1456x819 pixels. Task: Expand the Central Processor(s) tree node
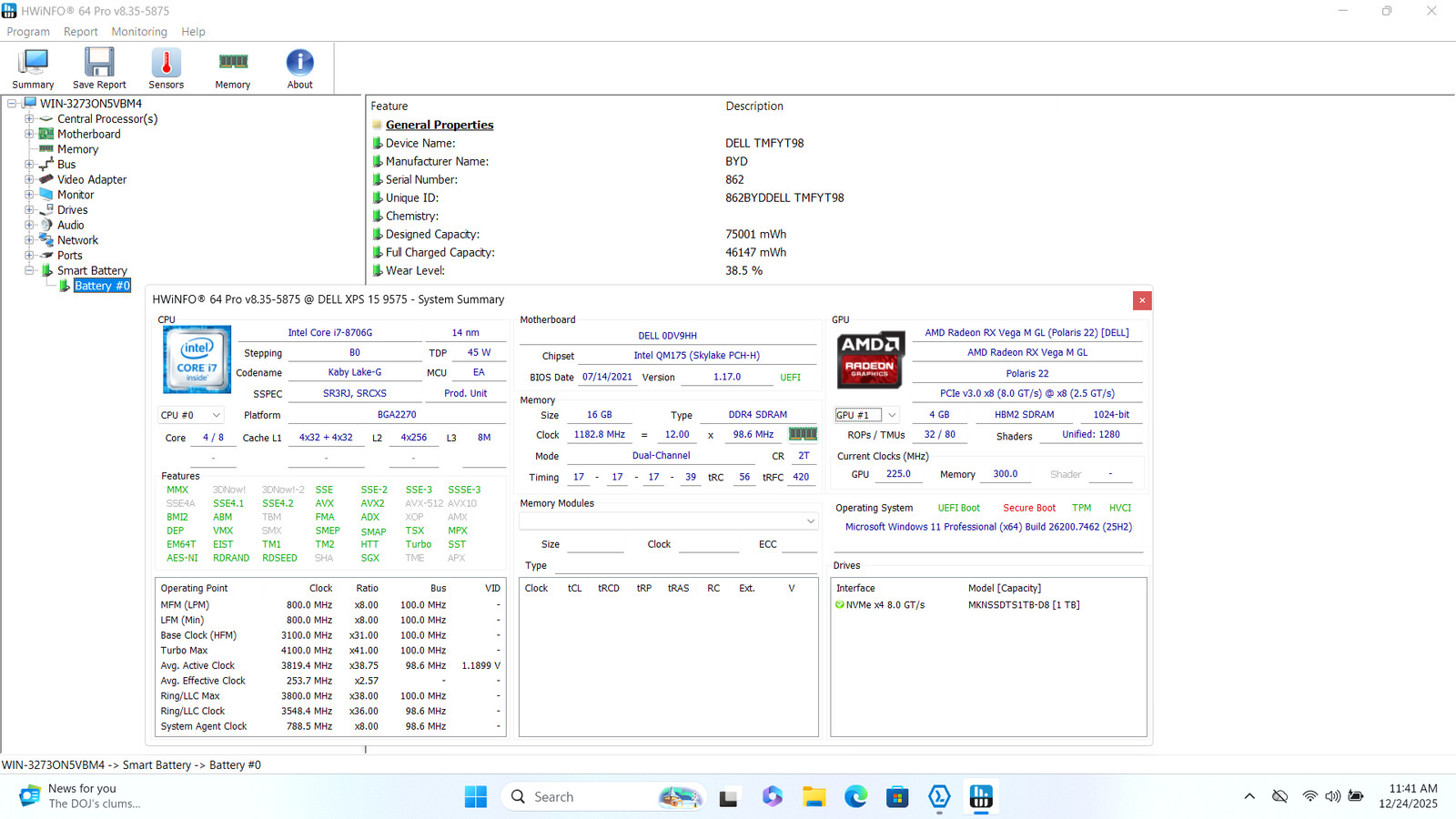(x=29, y=118)
